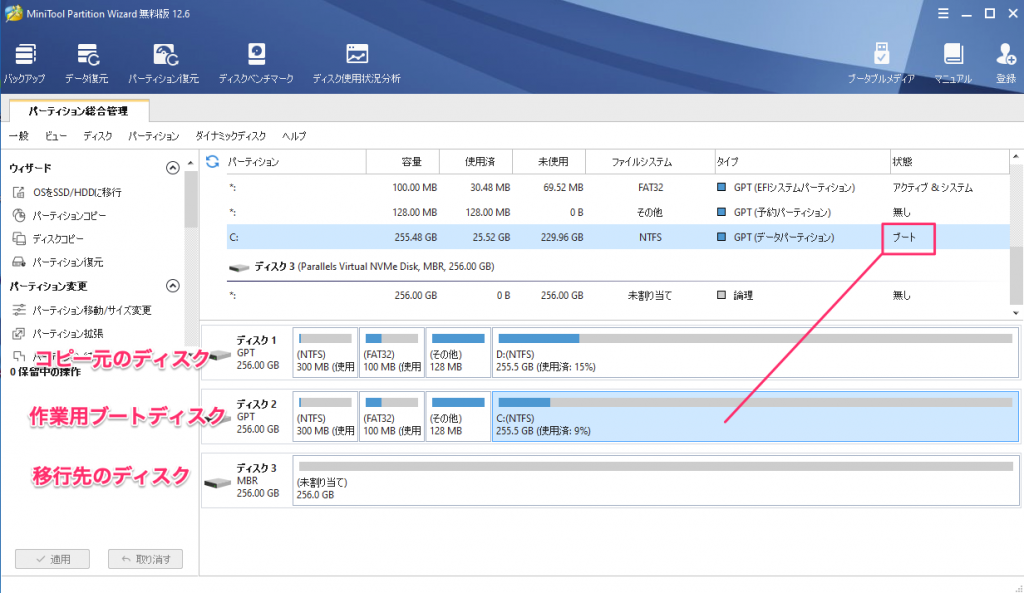1024x593 pixels.
Task: Select the ディスク 3 Parallels Virtual NVMe row
Action: 618,266
